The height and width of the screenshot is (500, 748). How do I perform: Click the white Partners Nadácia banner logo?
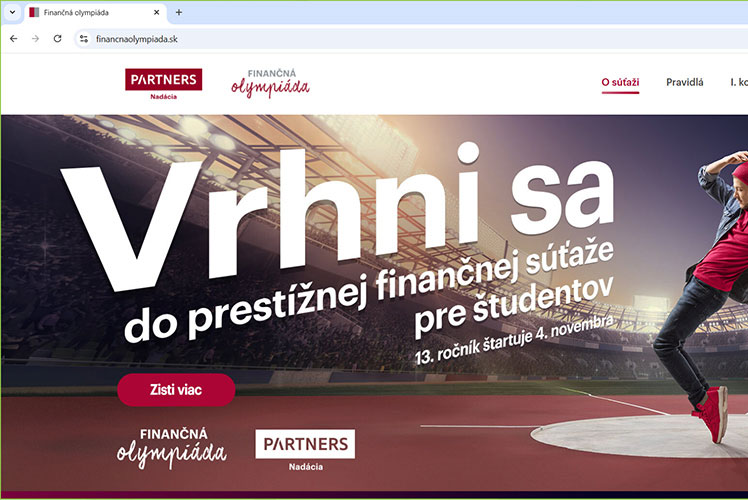click(x=305, y=450)
